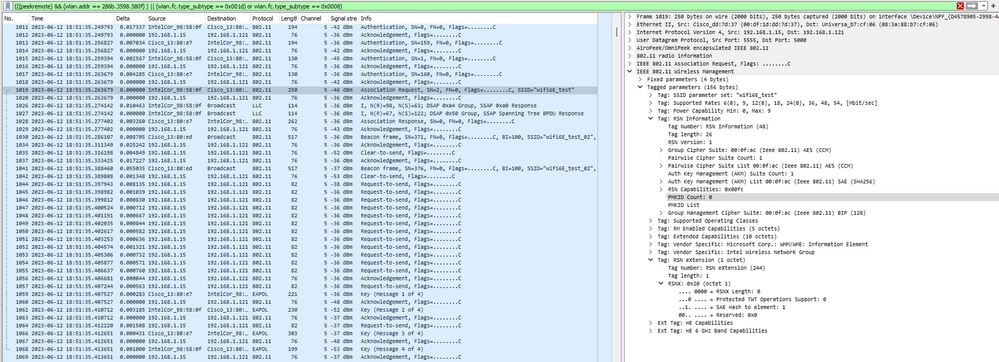Select packet 1011 Authentication row

299,27
